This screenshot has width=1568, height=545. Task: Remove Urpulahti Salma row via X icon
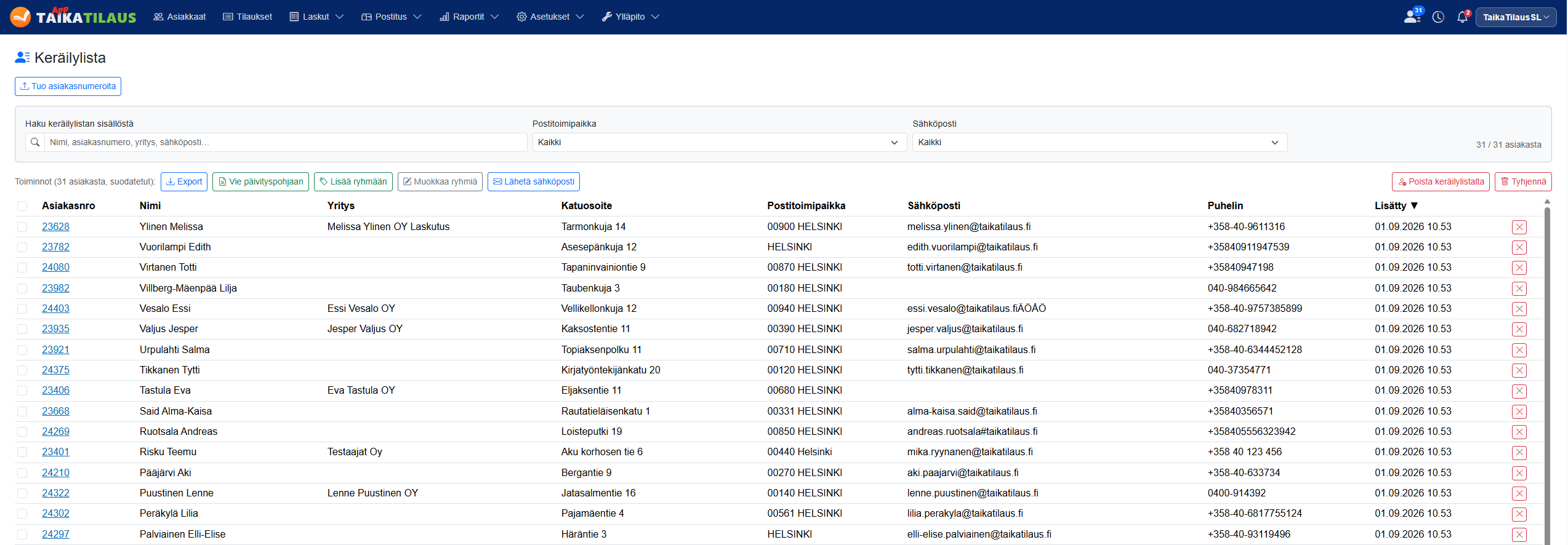pos(1519,350)
